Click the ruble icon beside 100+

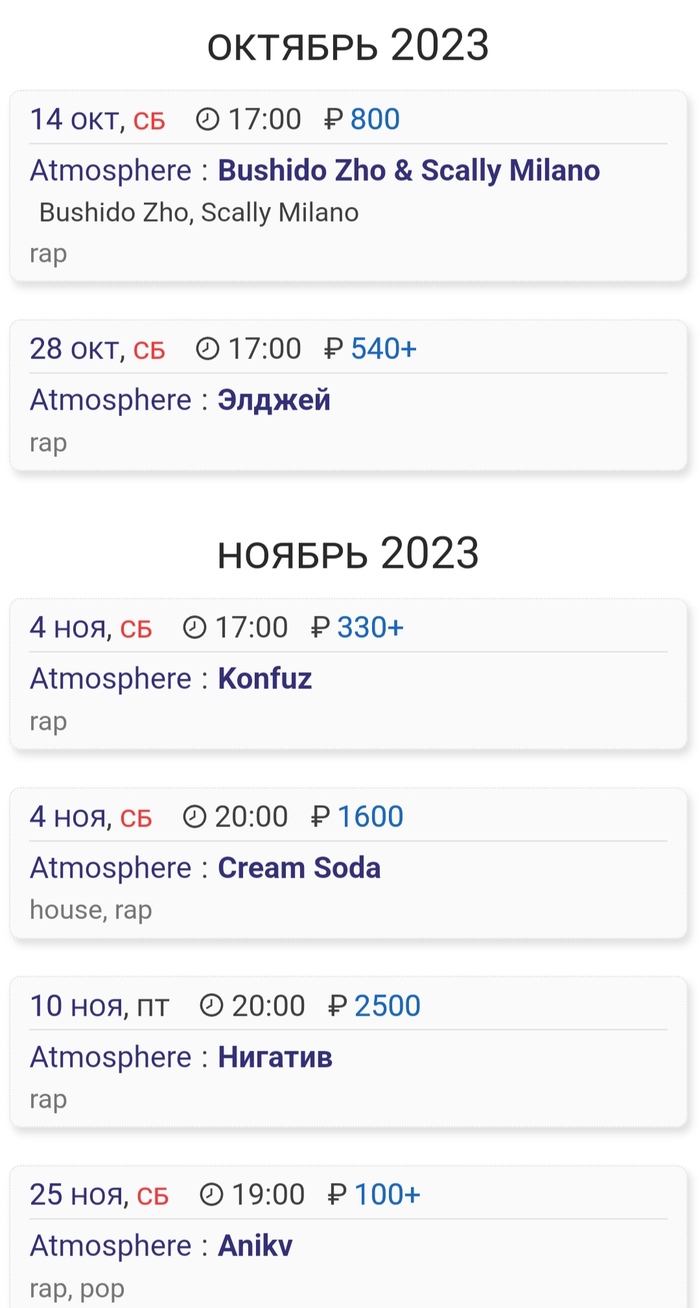pyautogui.click(x=338, y=1195)
